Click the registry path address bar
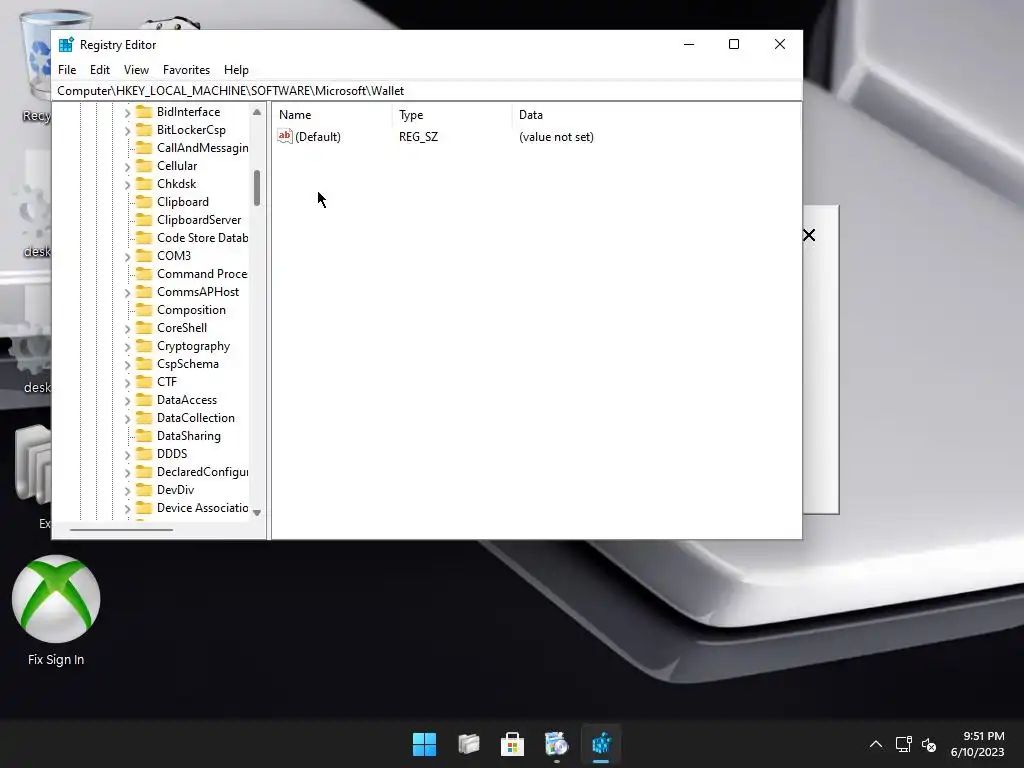 (426, 91)
